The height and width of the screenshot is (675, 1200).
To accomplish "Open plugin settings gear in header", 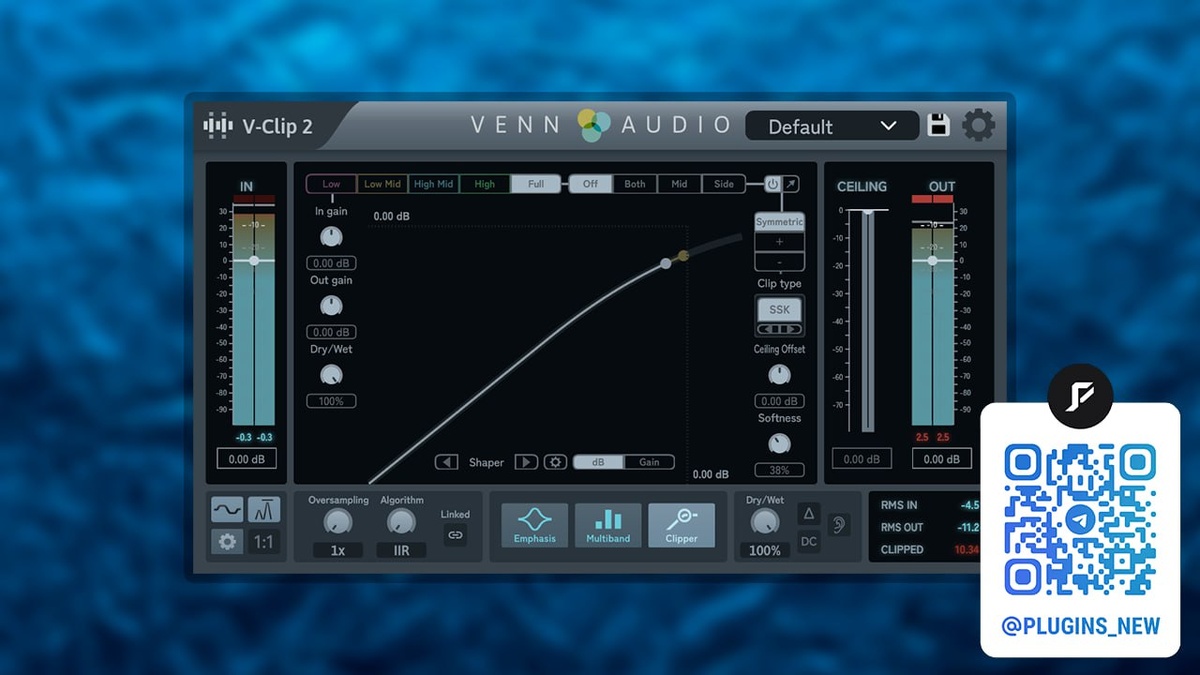I will (x=978, y=125).
